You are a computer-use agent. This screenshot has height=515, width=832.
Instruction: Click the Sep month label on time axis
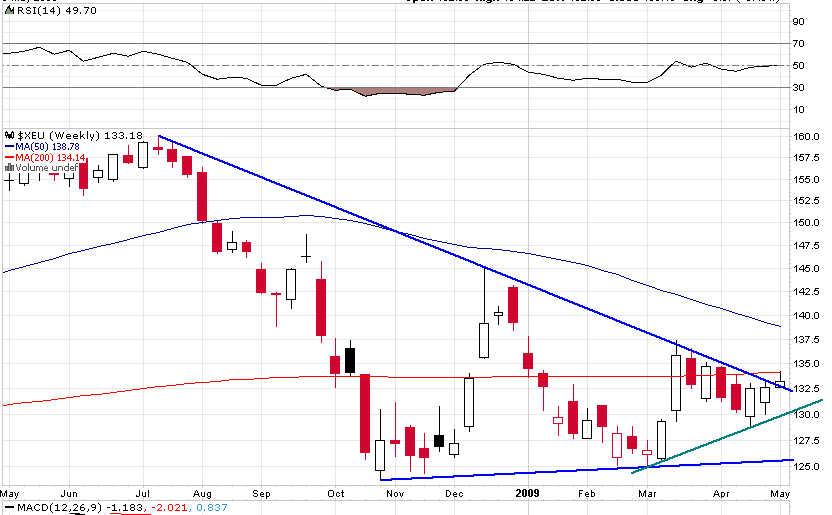(x=262, y=493)
